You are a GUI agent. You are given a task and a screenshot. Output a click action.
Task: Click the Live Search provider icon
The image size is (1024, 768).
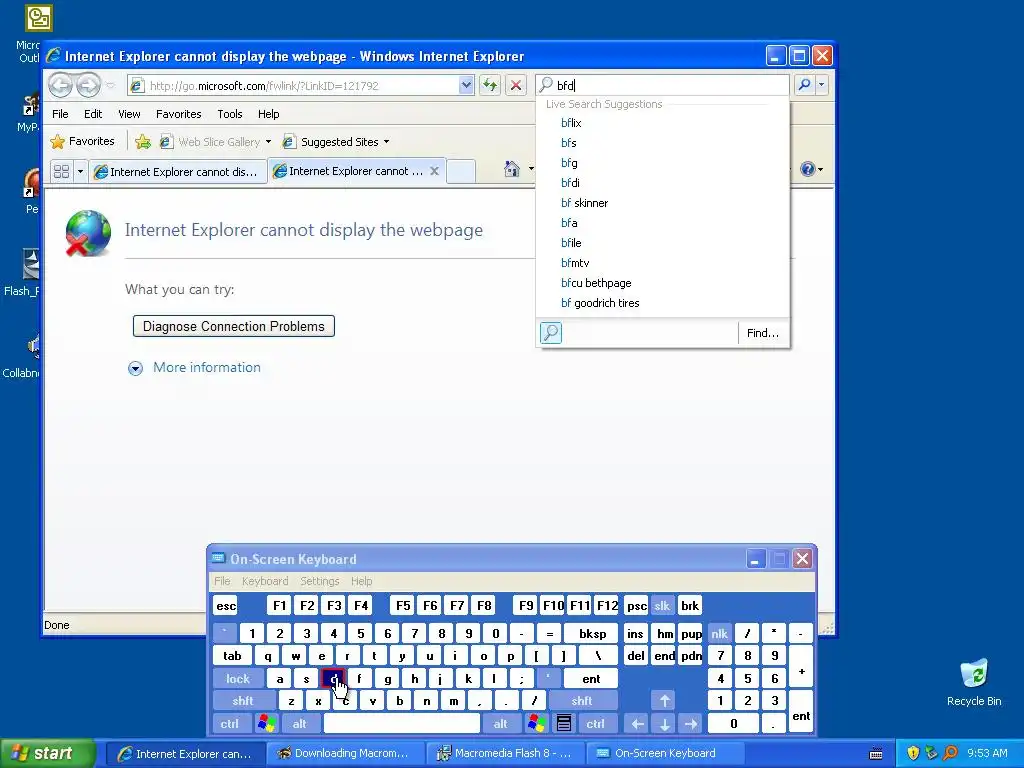pos(551,333)
